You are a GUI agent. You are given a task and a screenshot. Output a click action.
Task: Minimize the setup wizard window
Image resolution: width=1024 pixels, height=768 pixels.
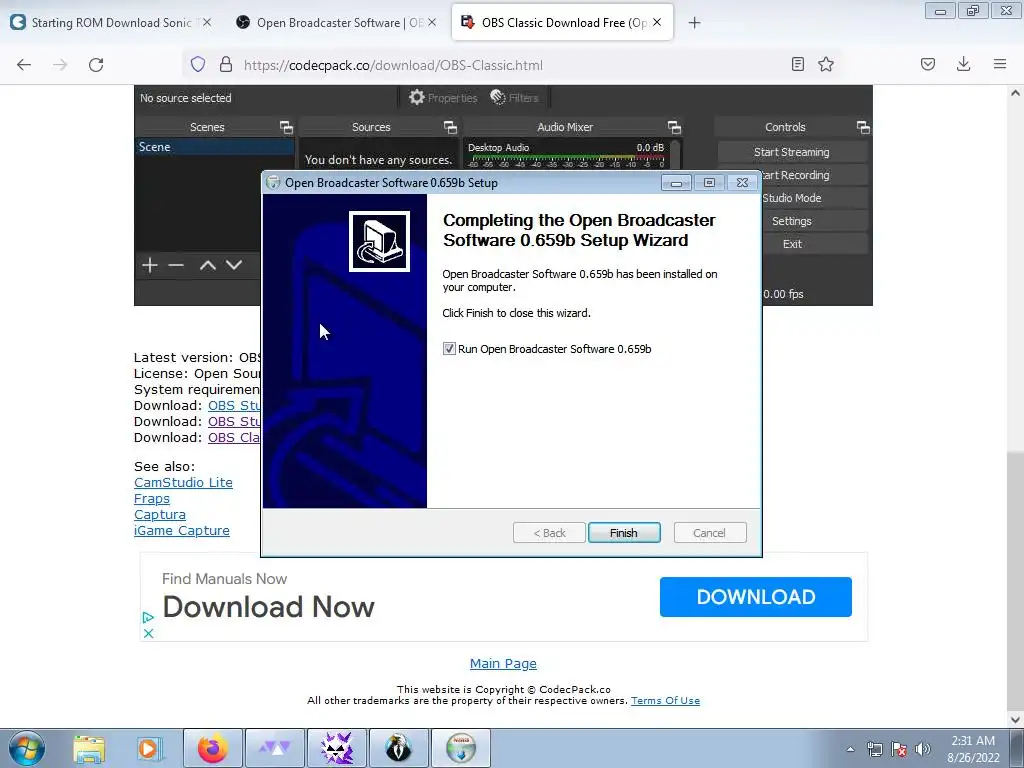[x=676, y=183]
